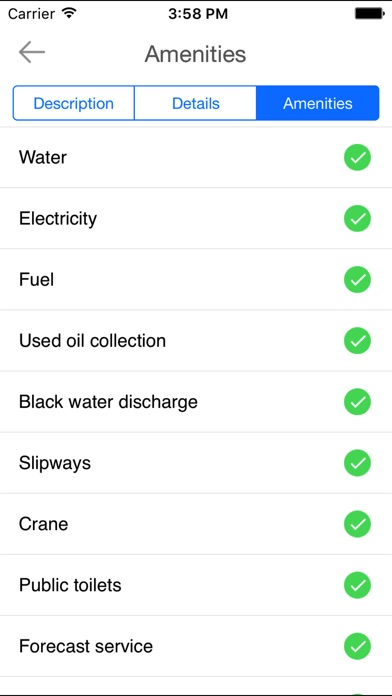Tap the Used oil collection label

92,340
